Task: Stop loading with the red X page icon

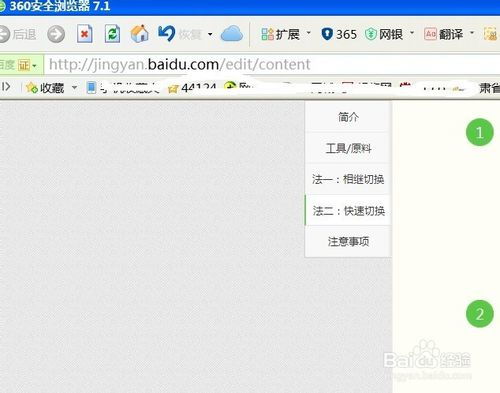Action: point(84,34)
